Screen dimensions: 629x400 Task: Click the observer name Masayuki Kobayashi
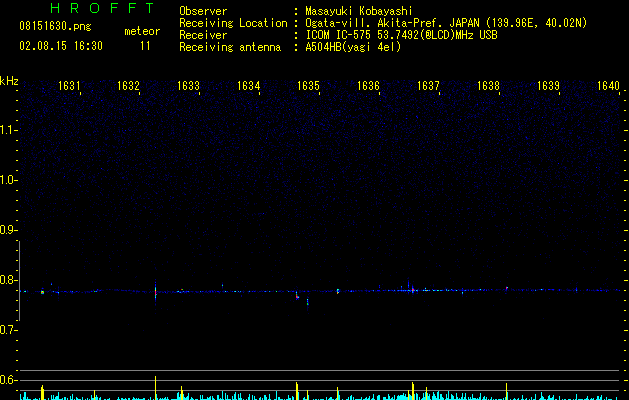tap(359, 11)
